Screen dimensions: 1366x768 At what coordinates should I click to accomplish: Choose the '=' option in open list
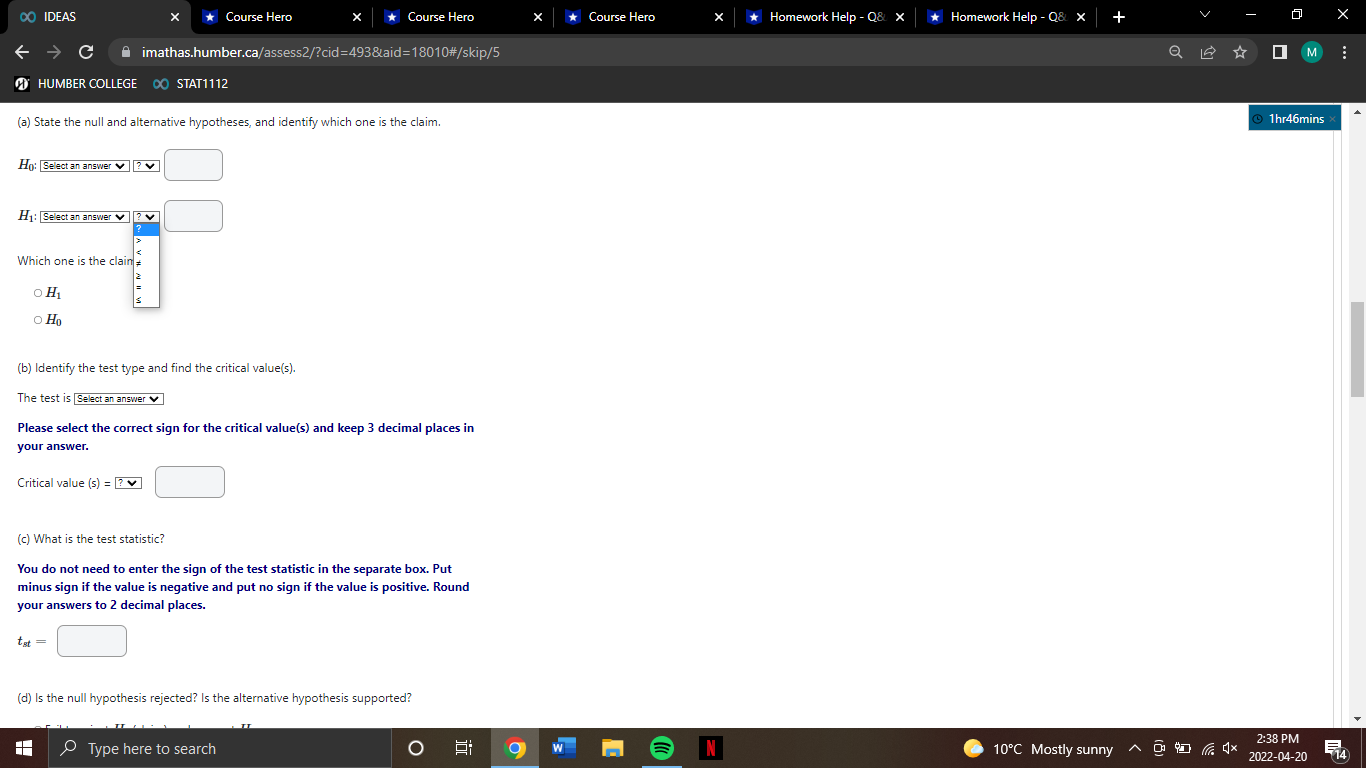[x=146, y=288]
